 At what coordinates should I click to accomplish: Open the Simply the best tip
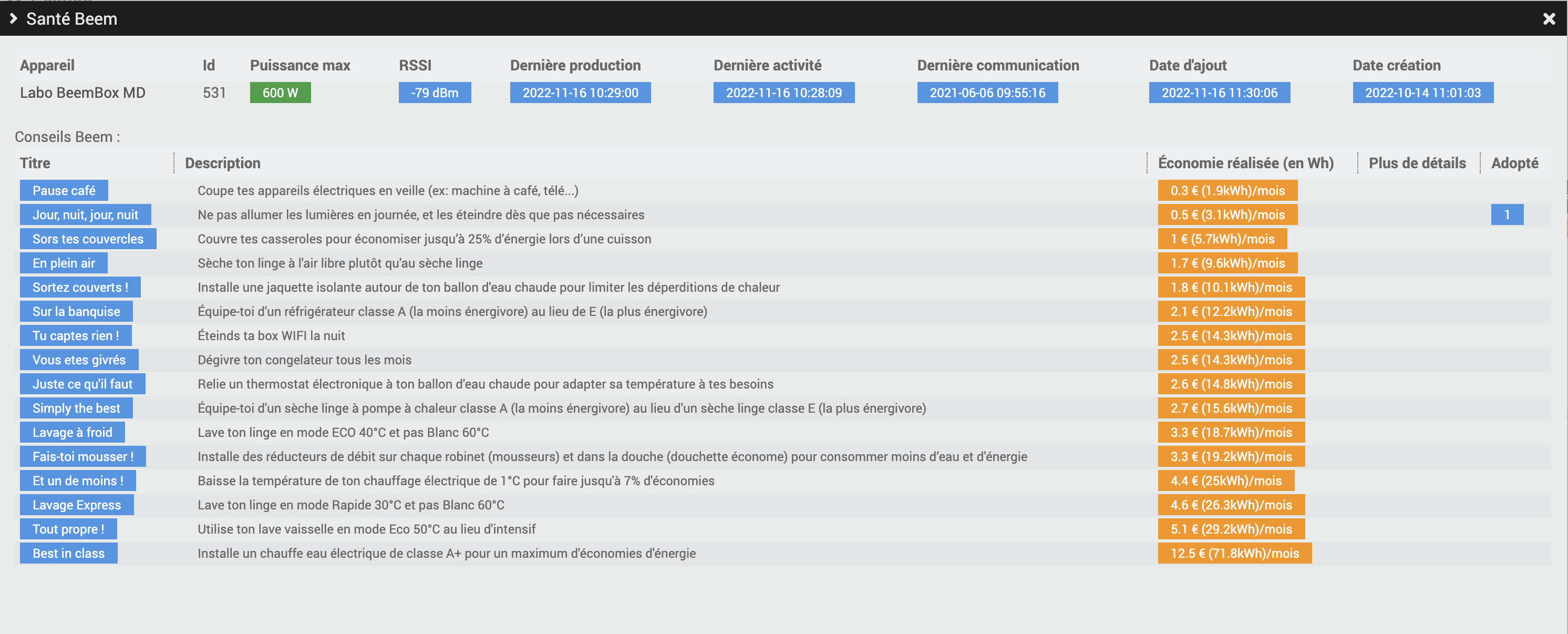(76, 408)
